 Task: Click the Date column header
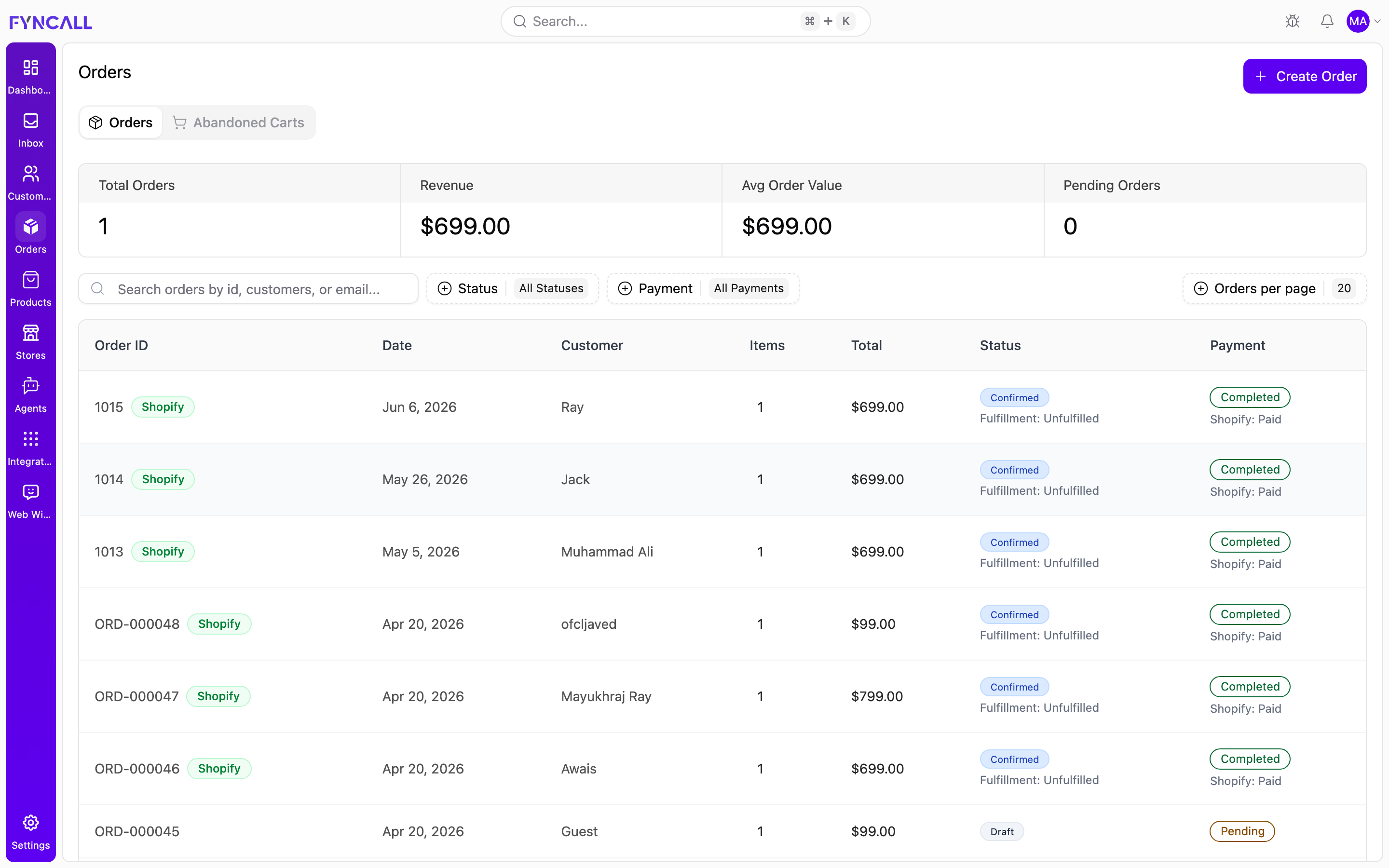tap(396, 345)
